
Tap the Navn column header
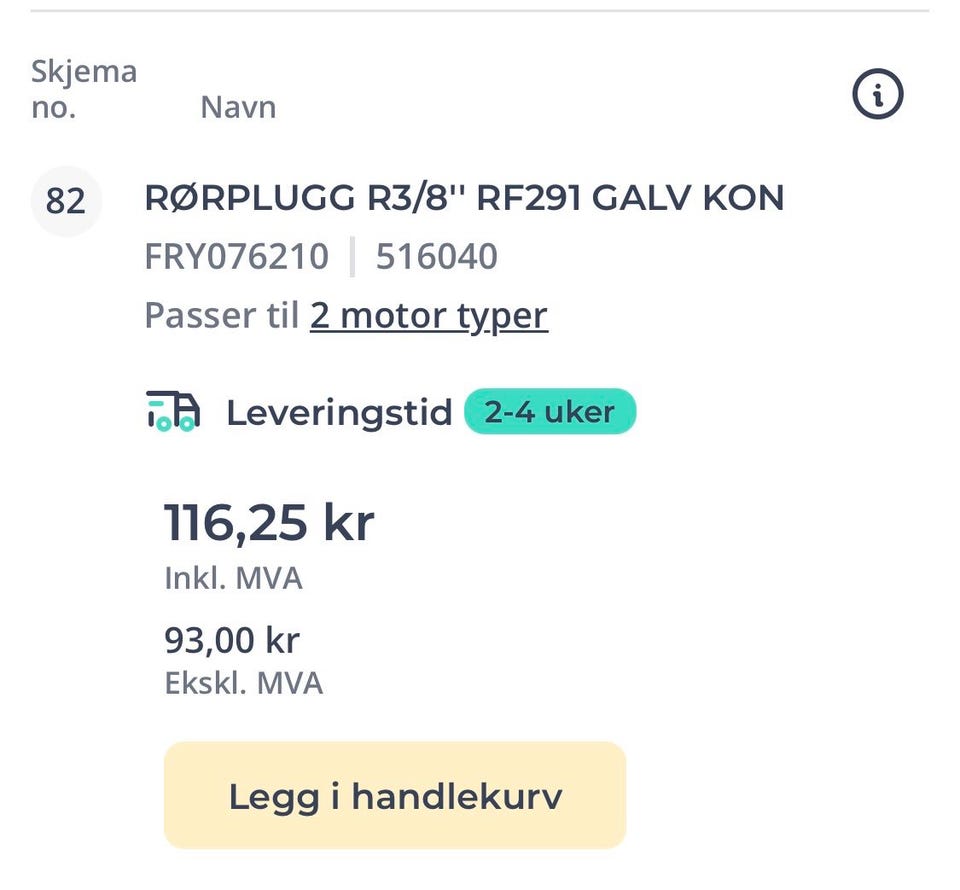coord(238,107)
